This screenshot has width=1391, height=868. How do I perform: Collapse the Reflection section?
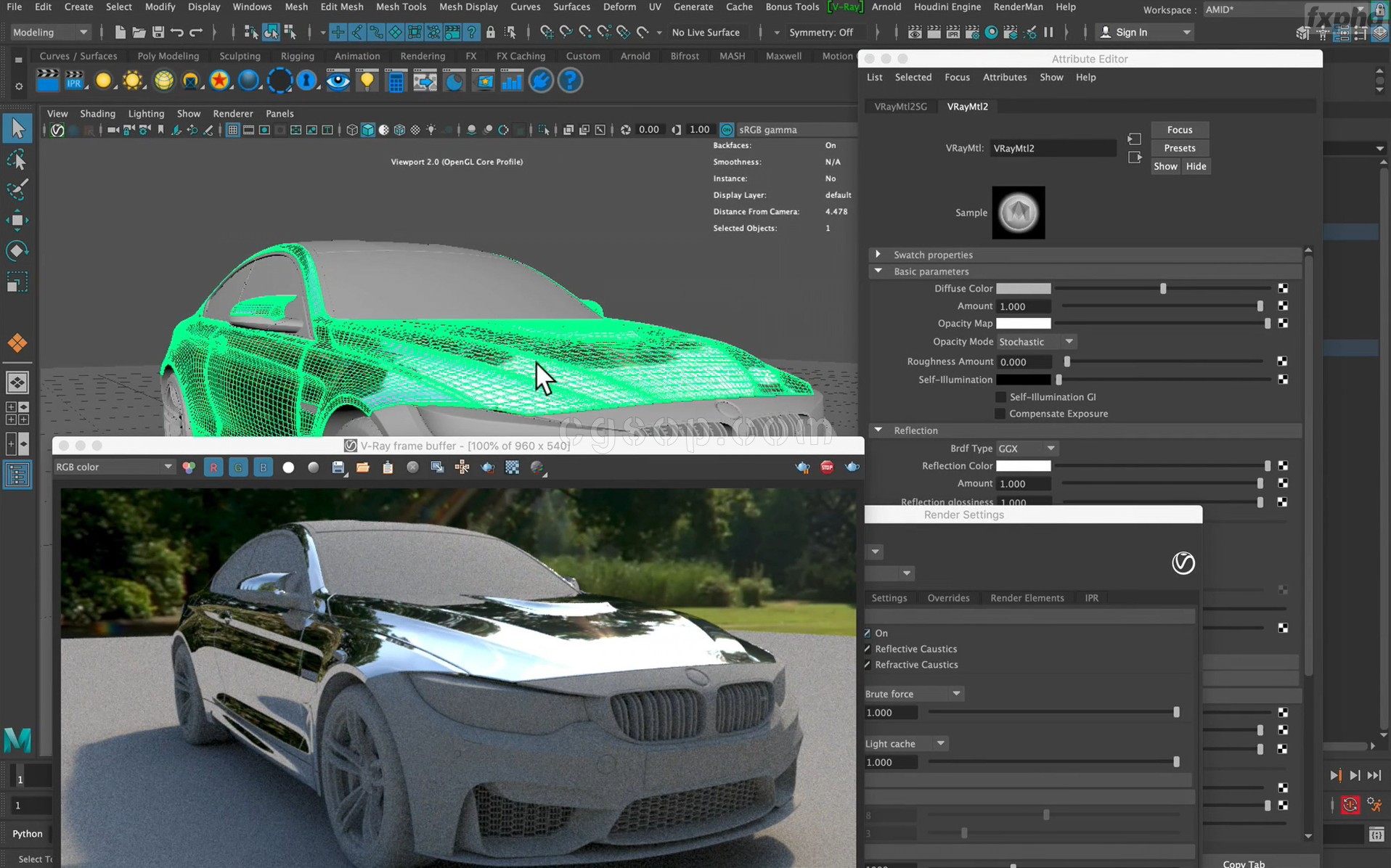[878, 430]
